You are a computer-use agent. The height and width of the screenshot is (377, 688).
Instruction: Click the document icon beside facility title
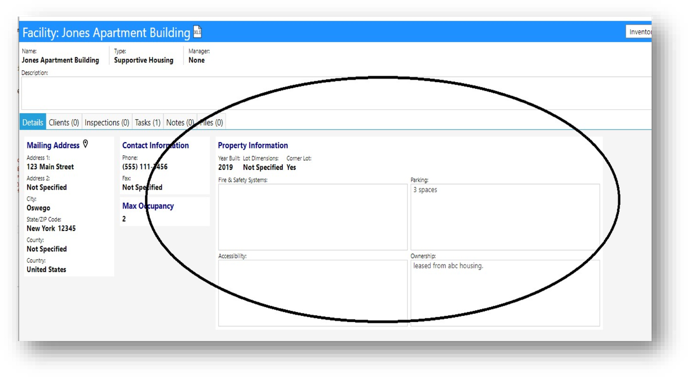tap(197, 32)
